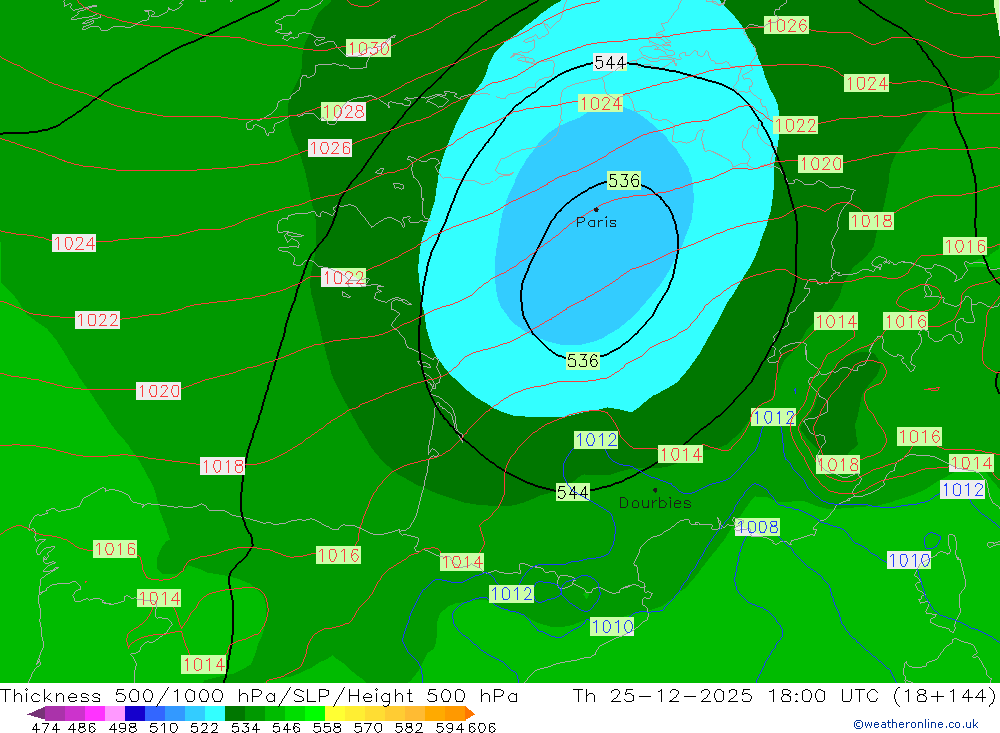
Task: Select the red 1018 label on white background
Action: 222,466
